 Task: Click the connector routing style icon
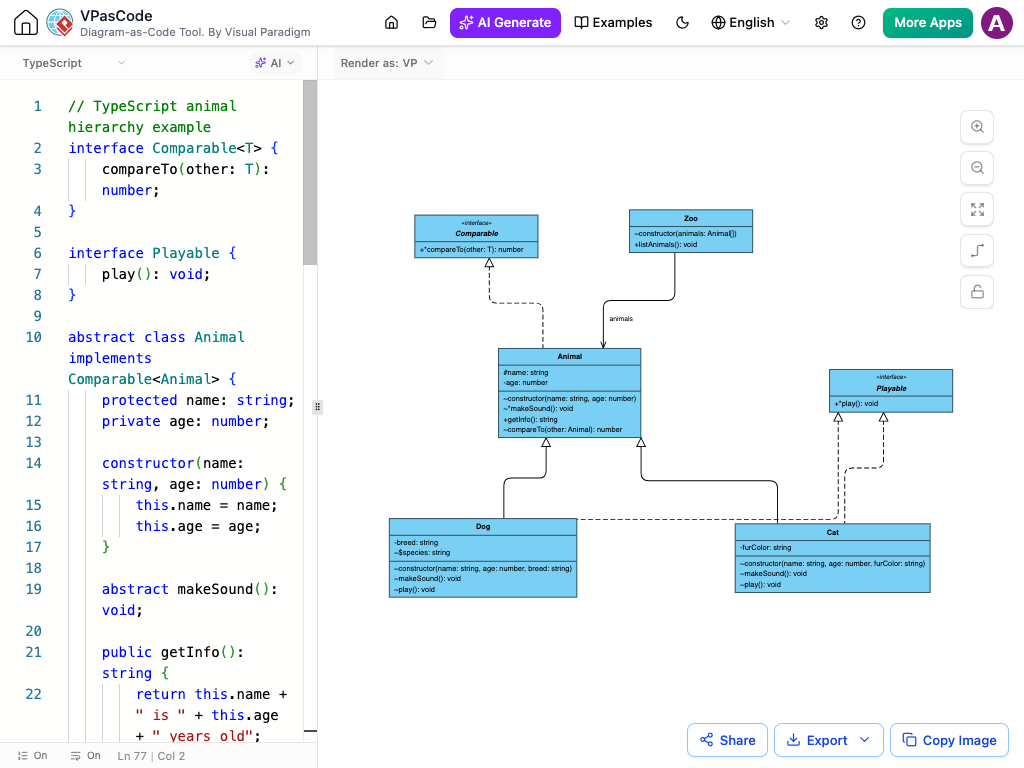[977, 251]
